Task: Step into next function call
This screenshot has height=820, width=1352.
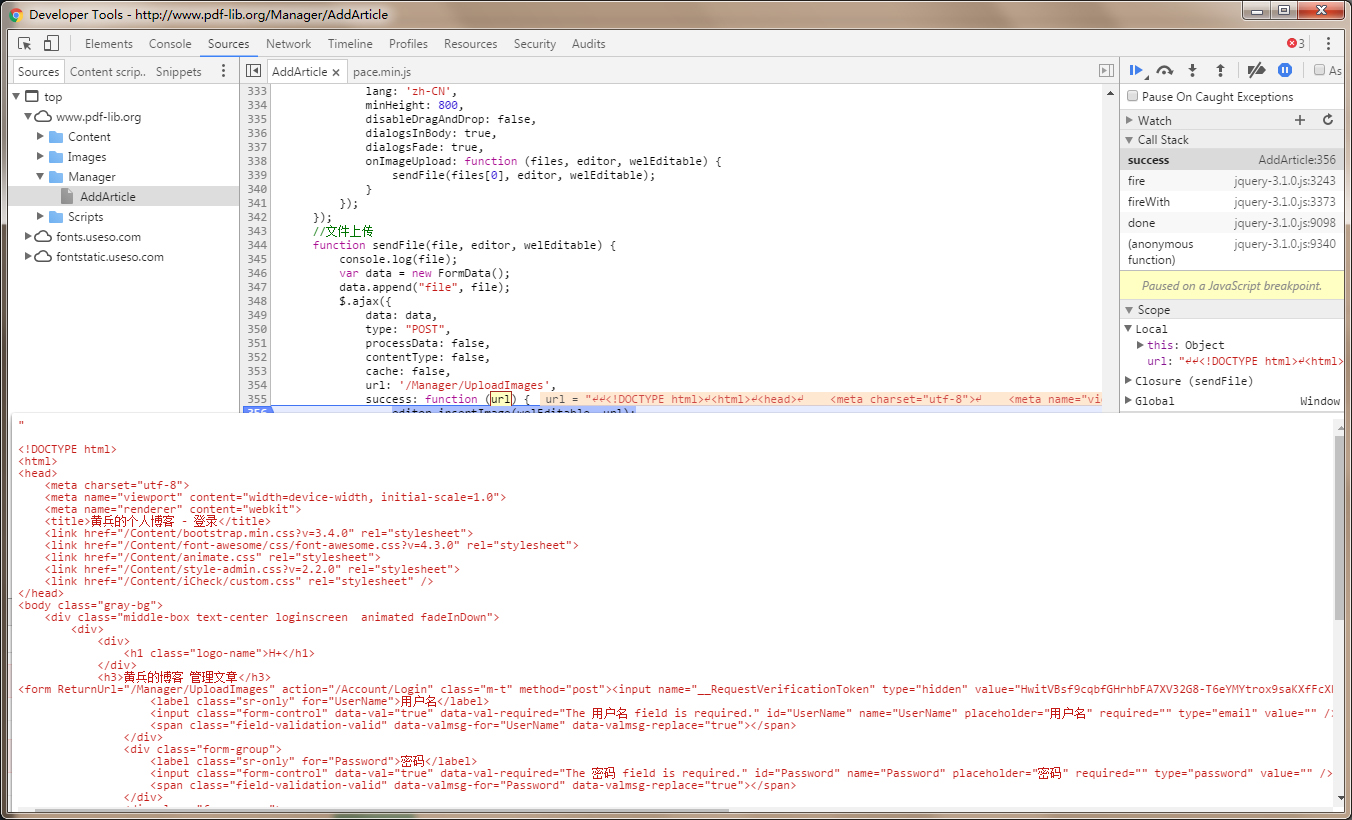Action: pos(1192,70)
